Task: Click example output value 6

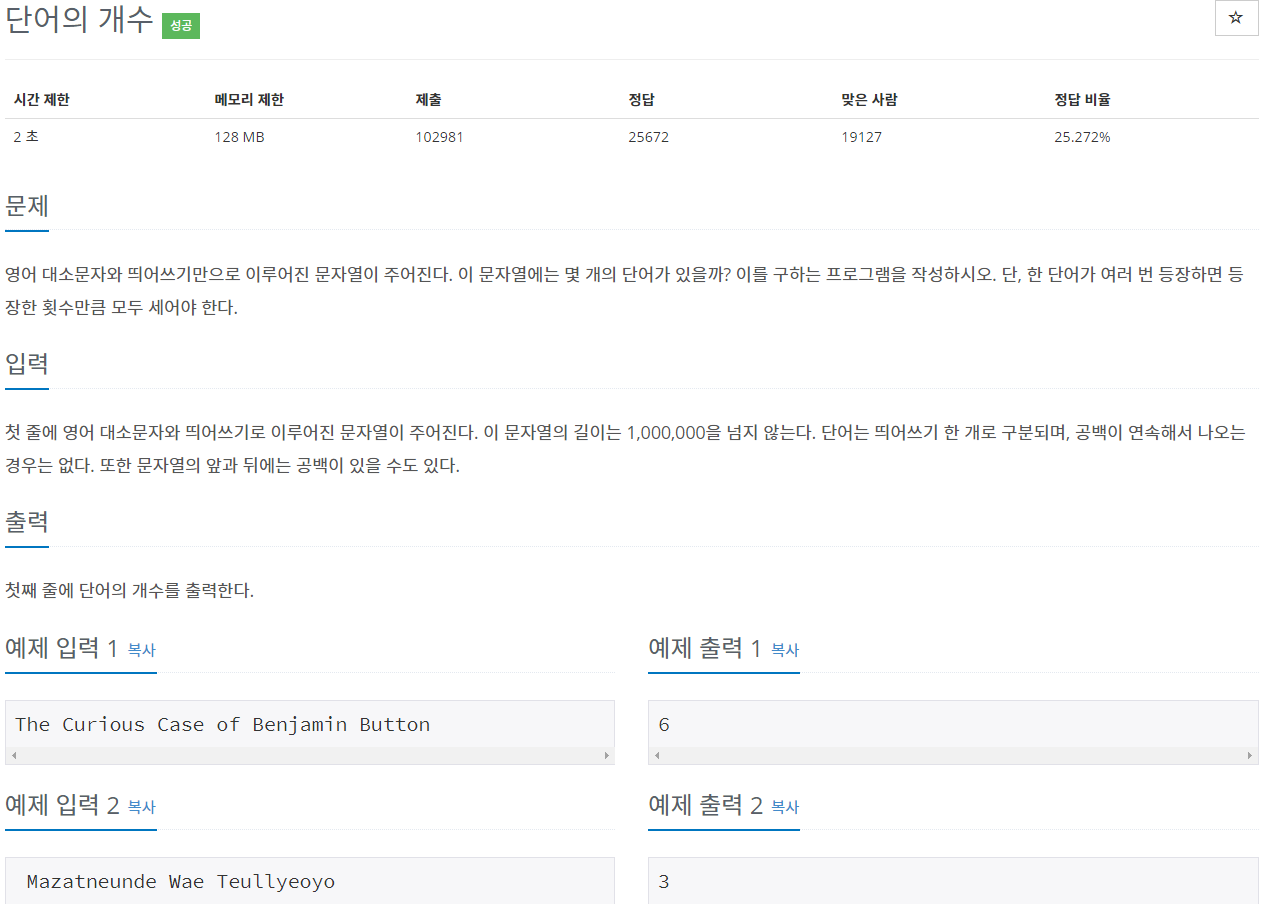Action: (x=664, y=725)
